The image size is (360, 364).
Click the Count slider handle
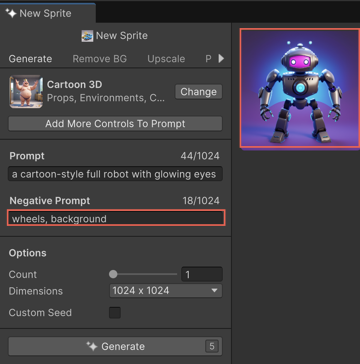(113, 274)
